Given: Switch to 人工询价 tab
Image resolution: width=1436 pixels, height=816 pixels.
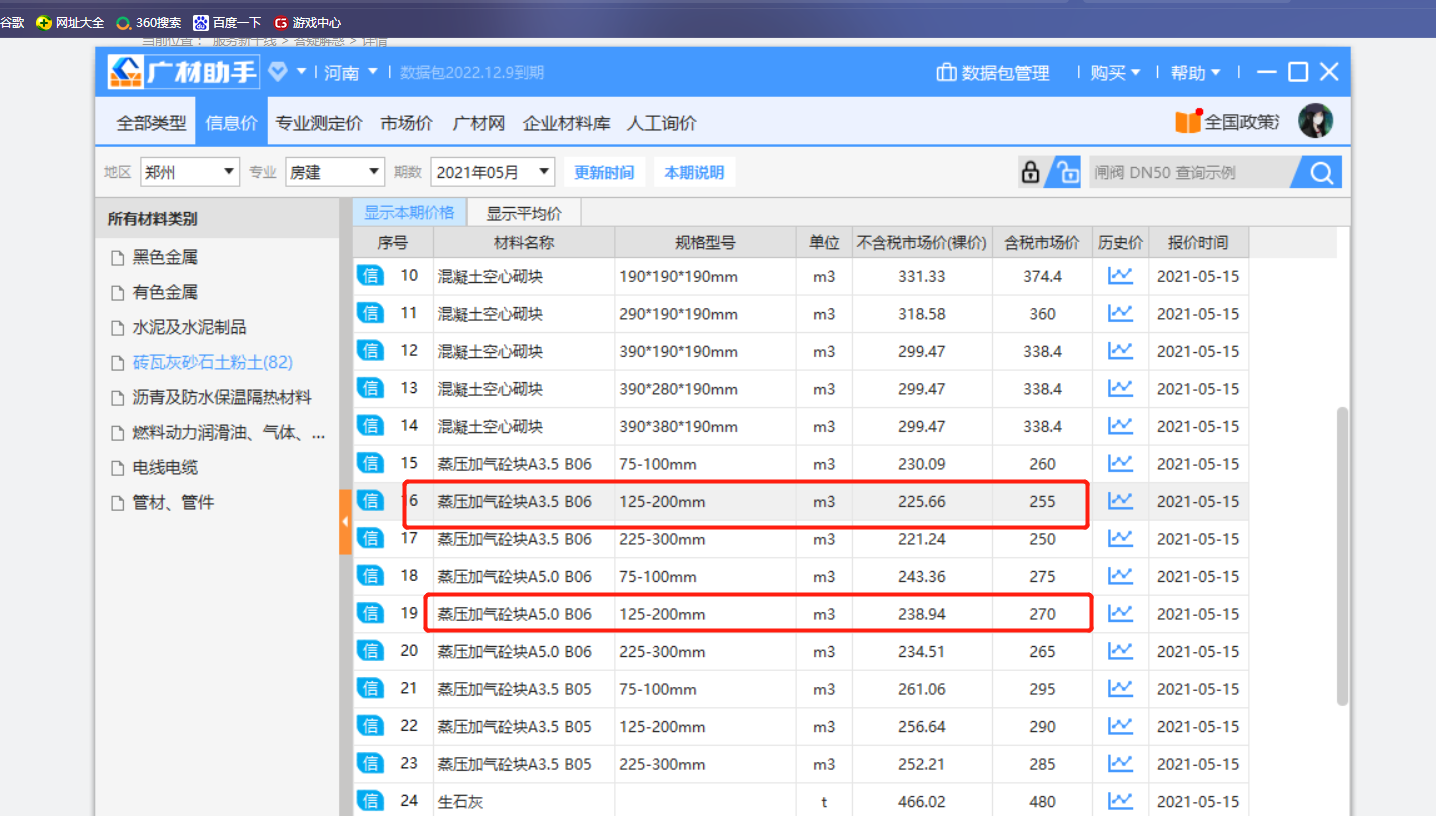Looking at the screenshot, I should (x=661, y=123).
